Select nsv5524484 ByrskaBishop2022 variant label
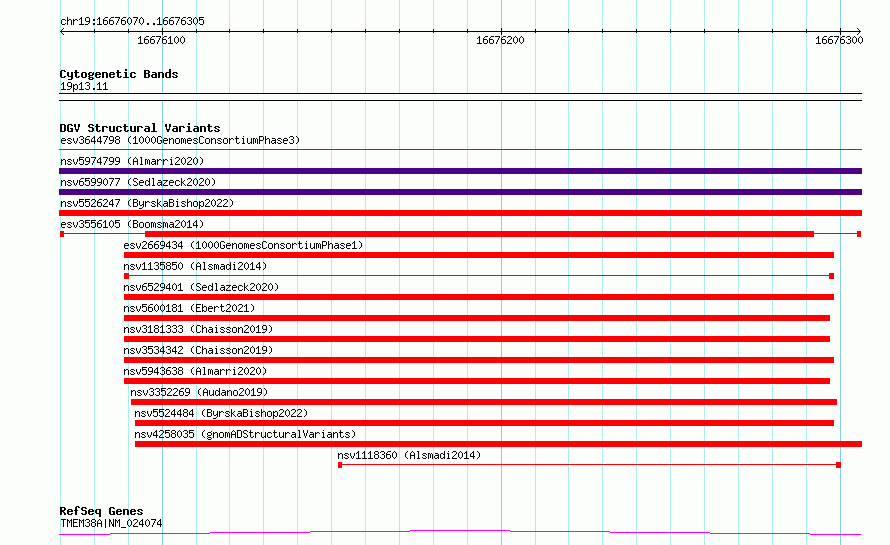 pos(221,413)
